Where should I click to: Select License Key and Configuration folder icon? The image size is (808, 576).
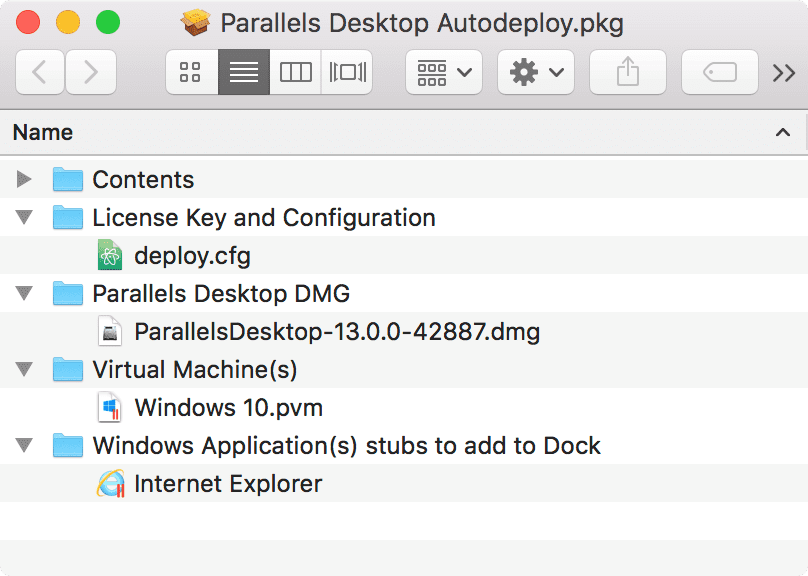(68, 216)
